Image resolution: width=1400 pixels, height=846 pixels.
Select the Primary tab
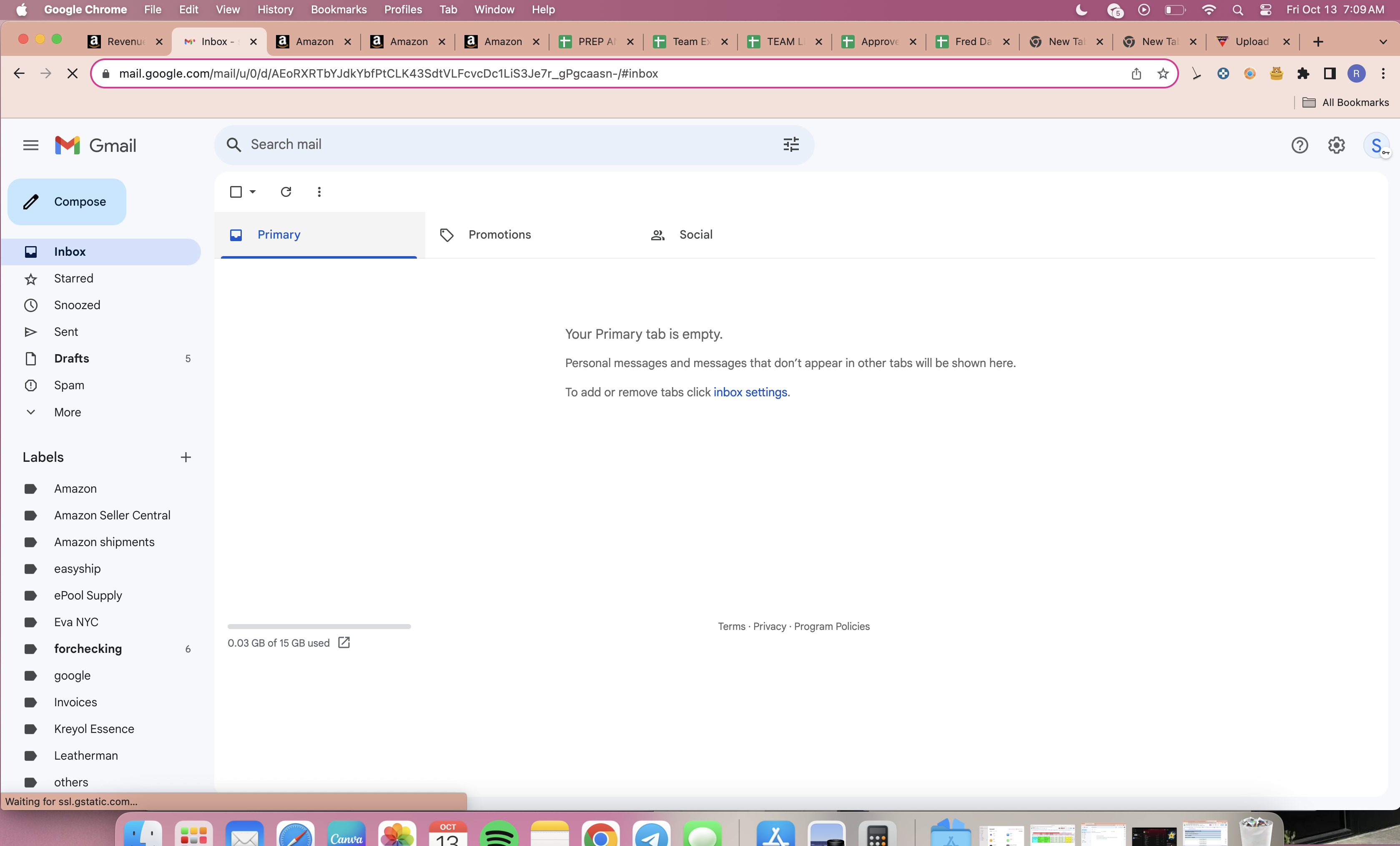pyautogui.click(x=319, y=235)
